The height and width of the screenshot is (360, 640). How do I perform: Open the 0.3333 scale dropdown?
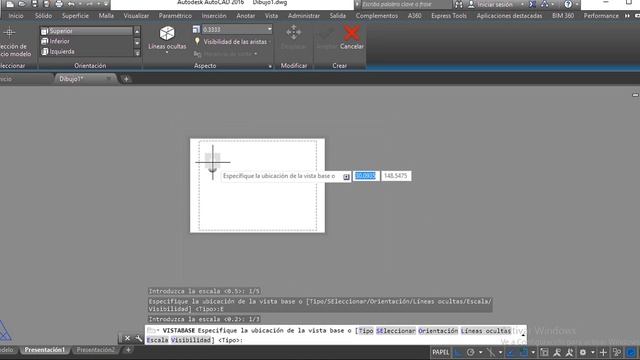269,29
